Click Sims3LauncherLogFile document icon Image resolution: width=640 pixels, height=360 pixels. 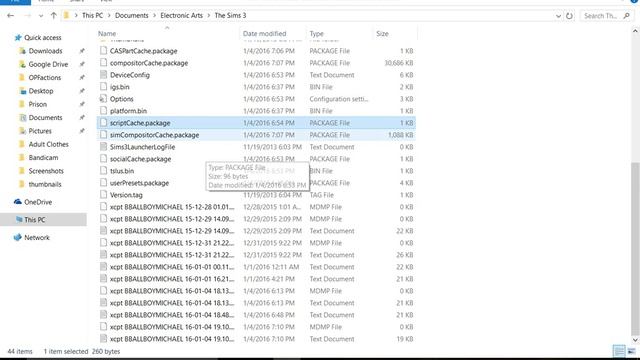point(103,147)
